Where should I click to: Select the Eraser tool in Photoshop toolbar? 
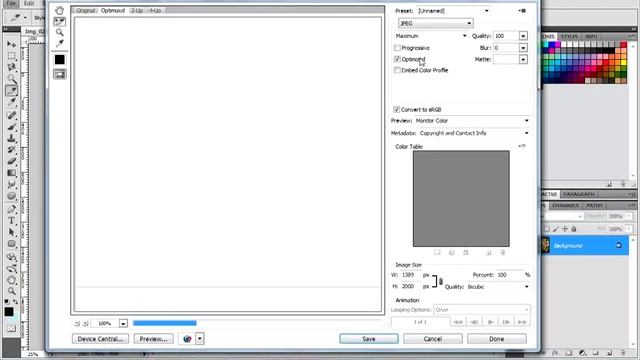pos(11,161)
